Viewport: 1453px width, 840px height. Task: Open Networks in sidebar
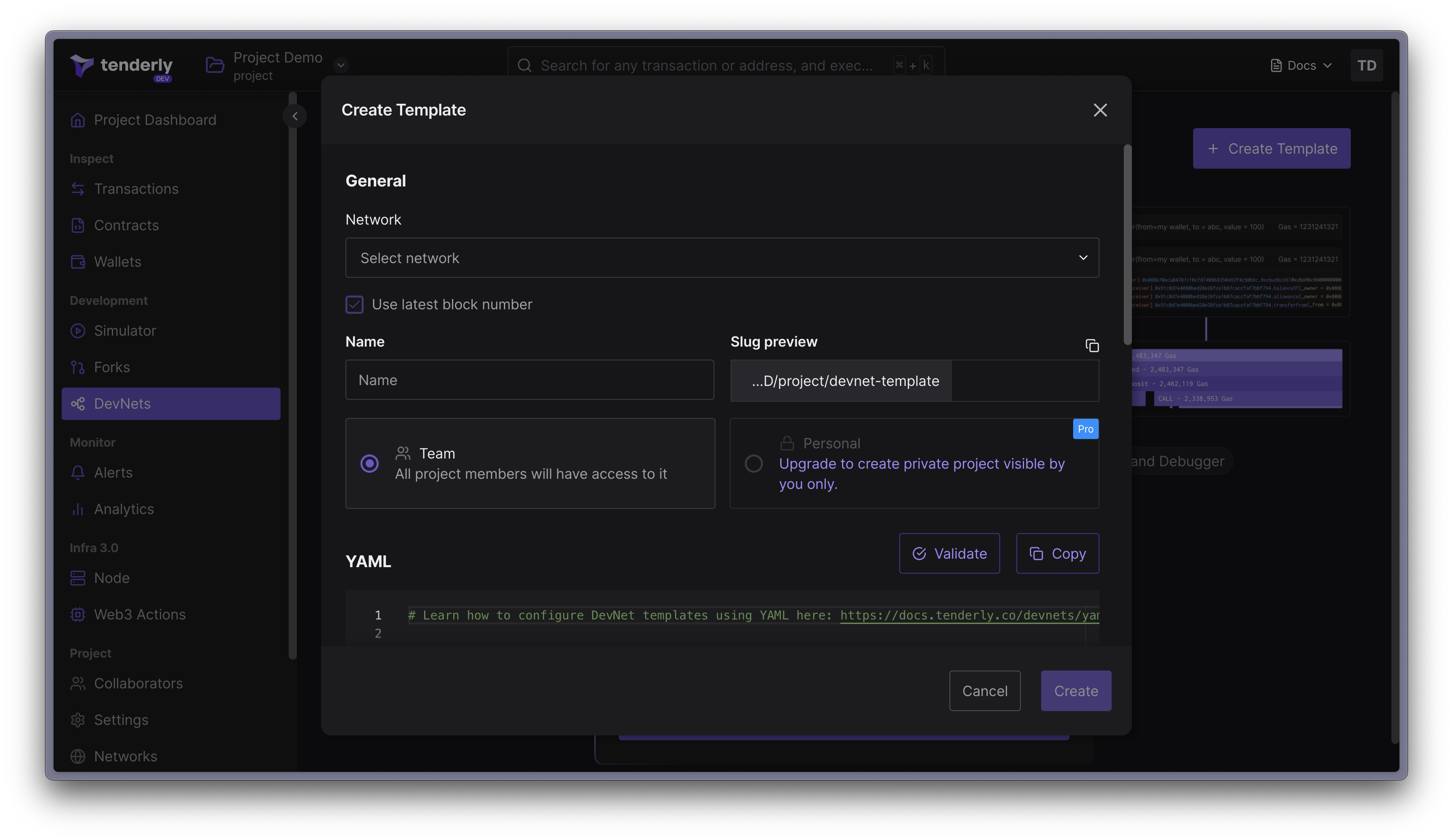pos(171,756)
